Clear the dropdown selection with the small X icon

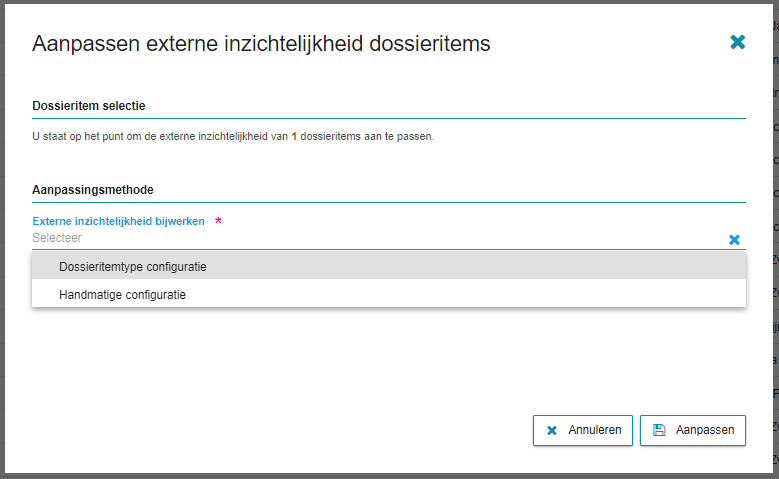click(734, 240)
